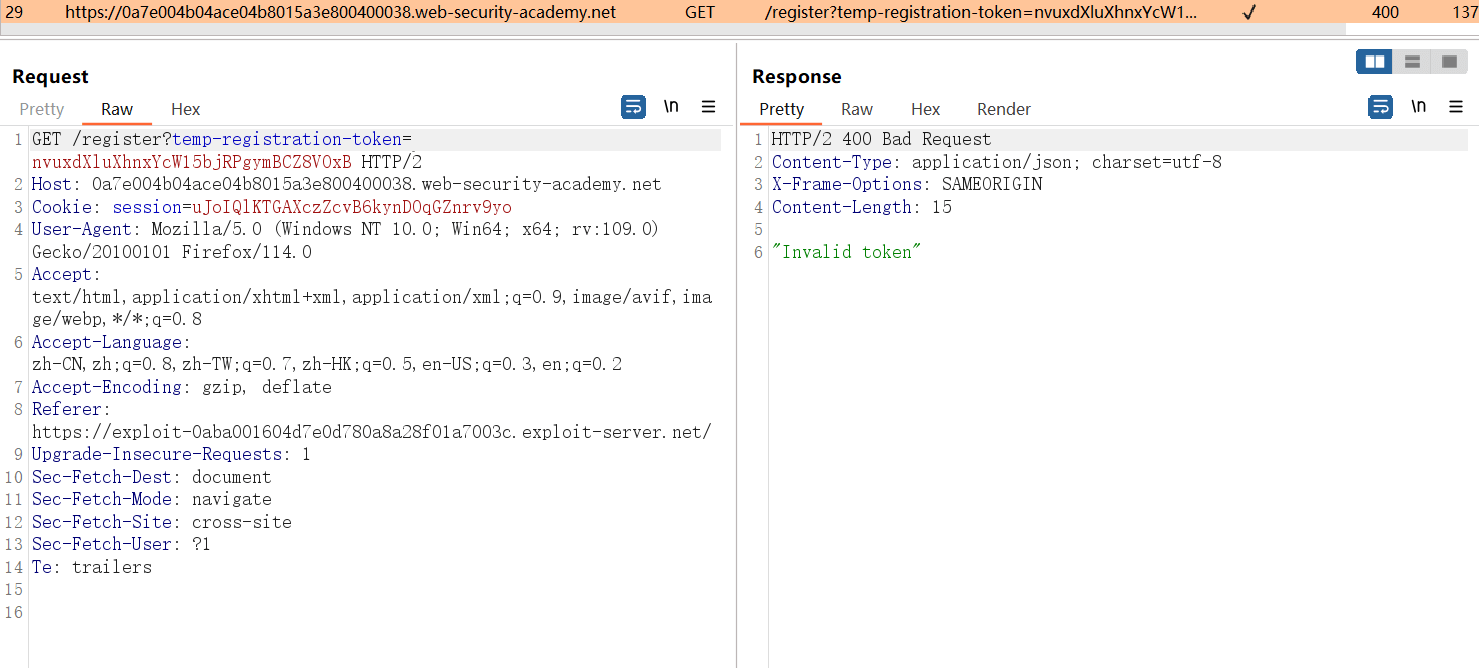Switch to combined tabbed layout view
The height and width of the screenshot is (668, 1479).
(x=1449, y=62)
